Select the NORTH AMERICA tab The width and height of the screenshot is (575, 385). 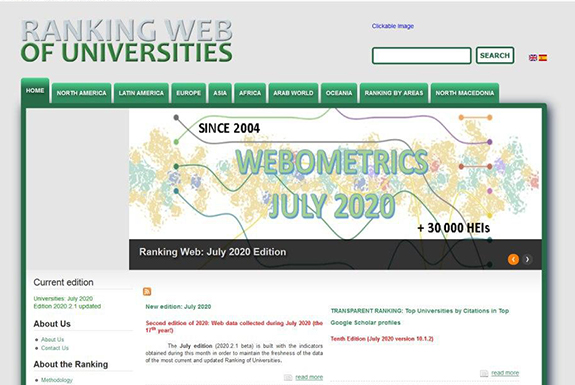point(81,93)
